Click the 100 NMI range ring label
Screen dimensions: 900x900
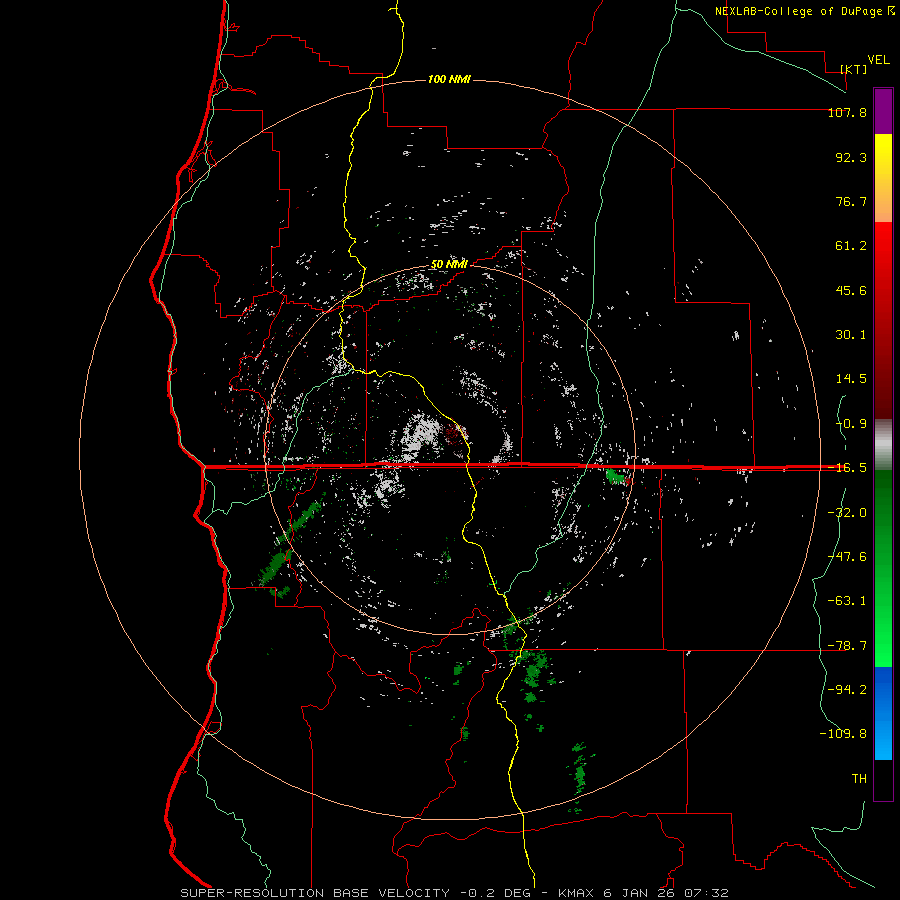point(449,79)
